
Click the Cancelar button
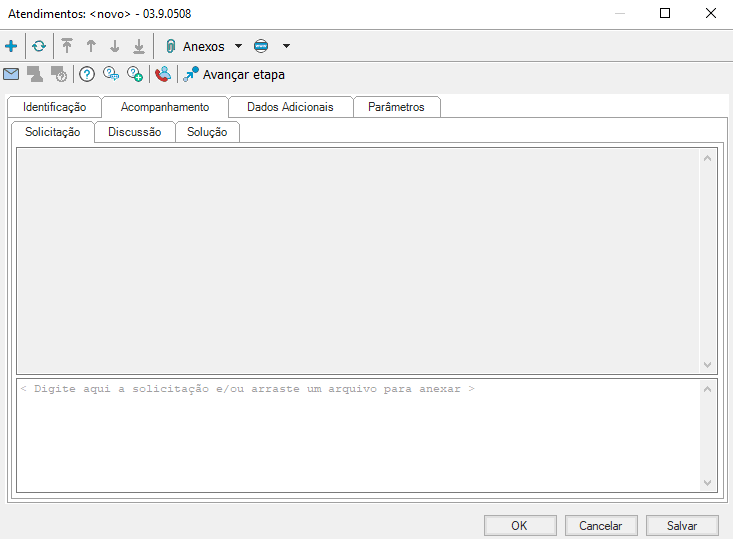pyautogui.click(x=600, y=525)
